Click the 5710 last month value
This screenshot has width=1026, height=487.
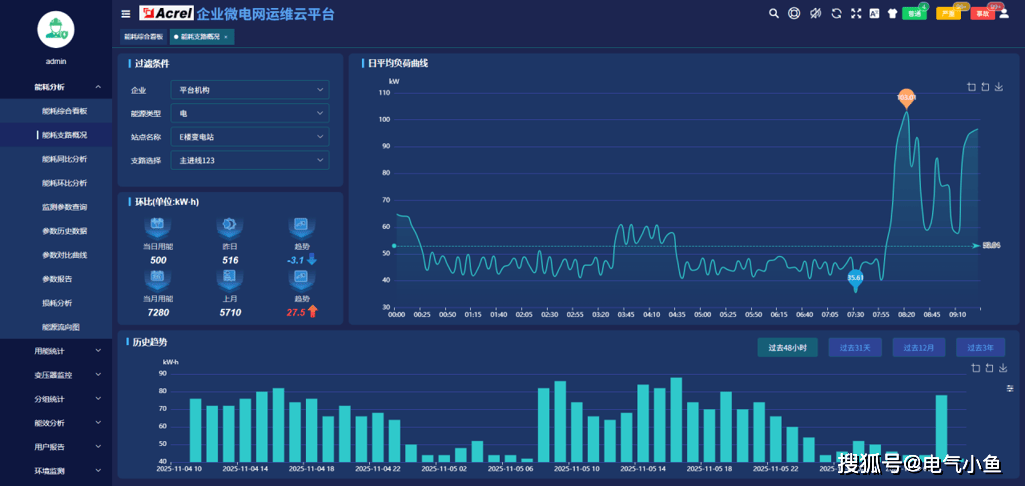[230, 312]
